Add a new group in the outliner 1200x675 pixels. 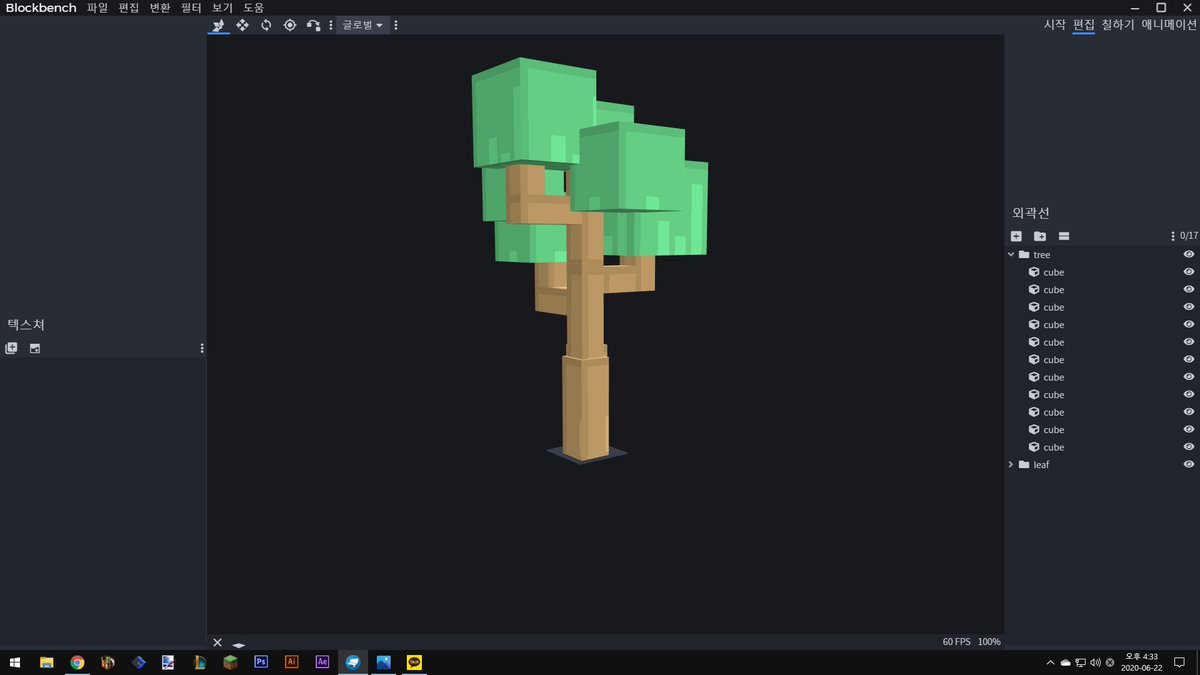tap(1040, 236)
